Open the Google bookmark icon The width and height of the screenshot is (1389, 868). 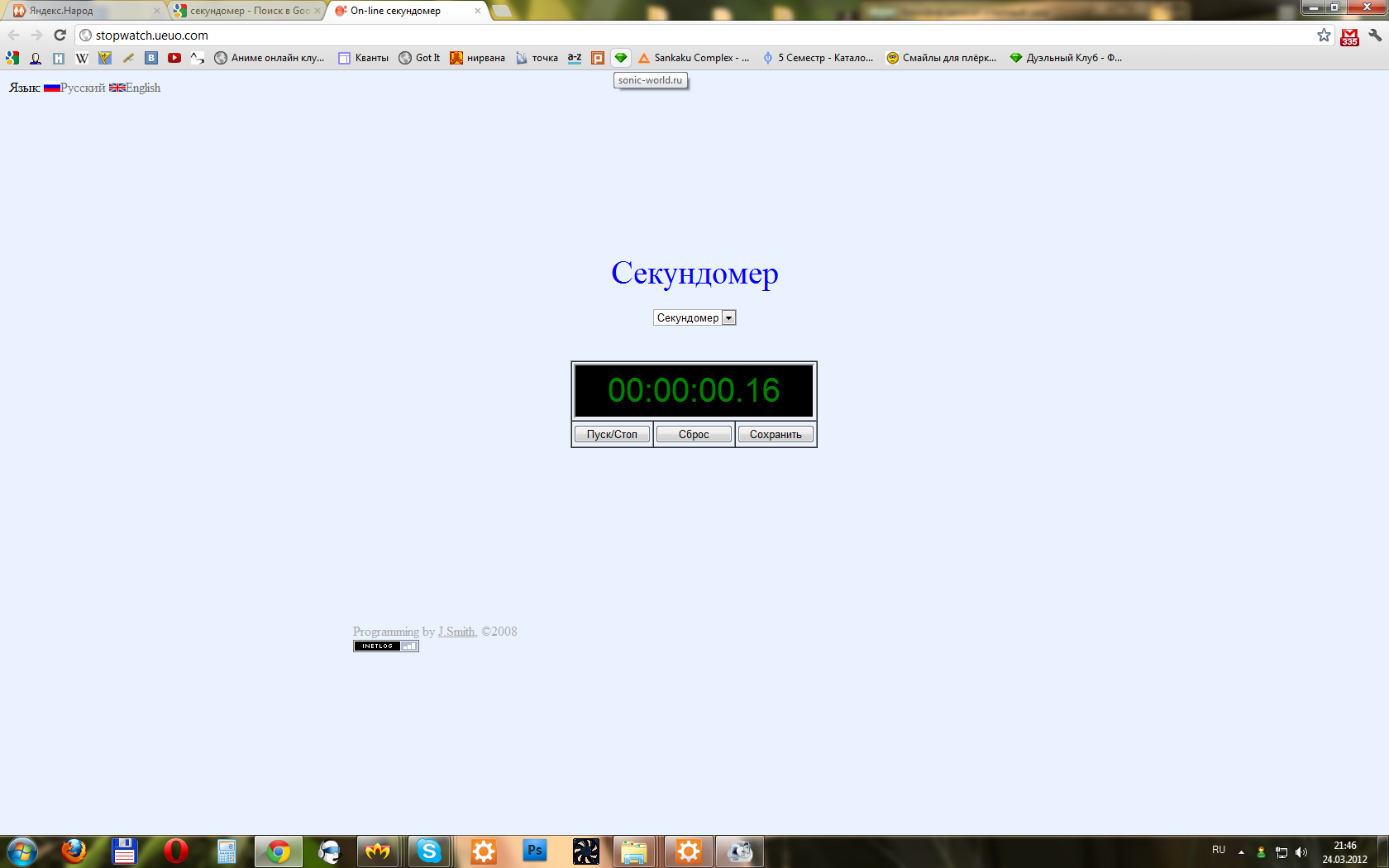click(x=12, y=58)
